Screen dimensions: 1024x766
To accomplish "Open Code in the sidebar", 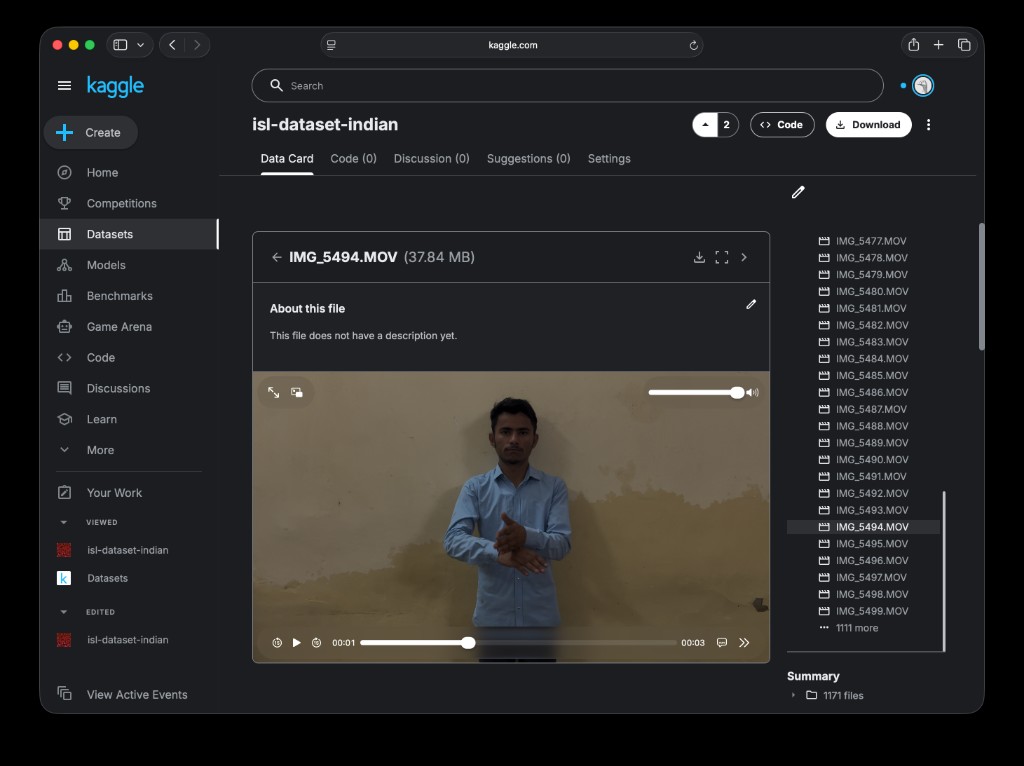I will point(101,357).
